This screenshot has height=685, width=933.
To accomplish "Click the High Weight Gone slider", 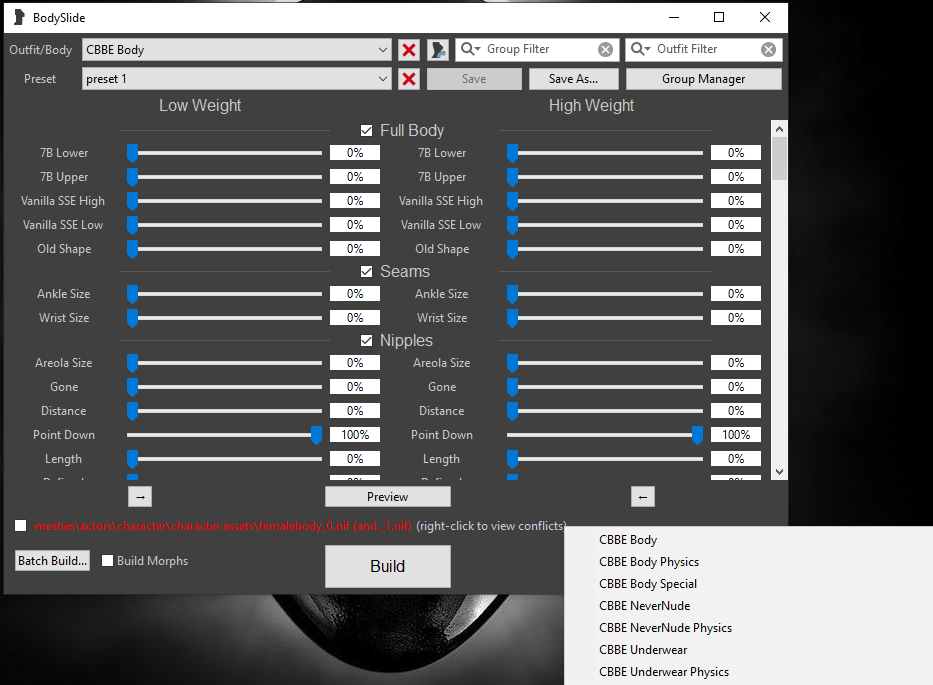I will (605, 387).
